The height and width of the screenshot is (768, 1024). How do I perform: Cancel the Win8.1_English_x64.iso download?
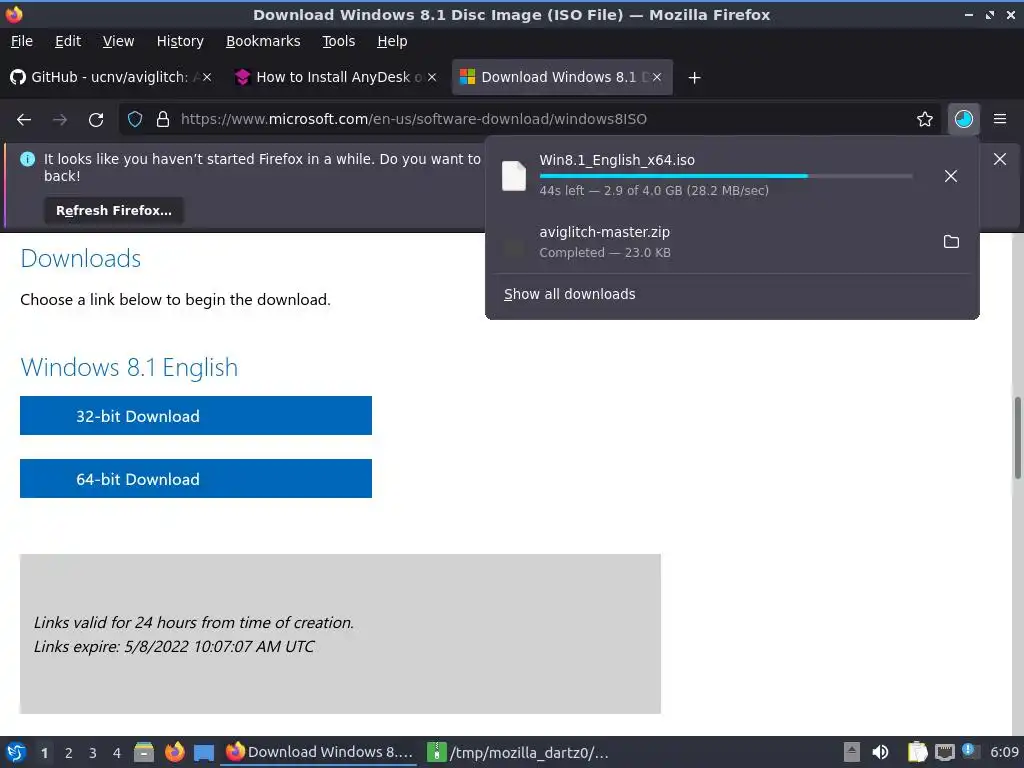(951, 176)
